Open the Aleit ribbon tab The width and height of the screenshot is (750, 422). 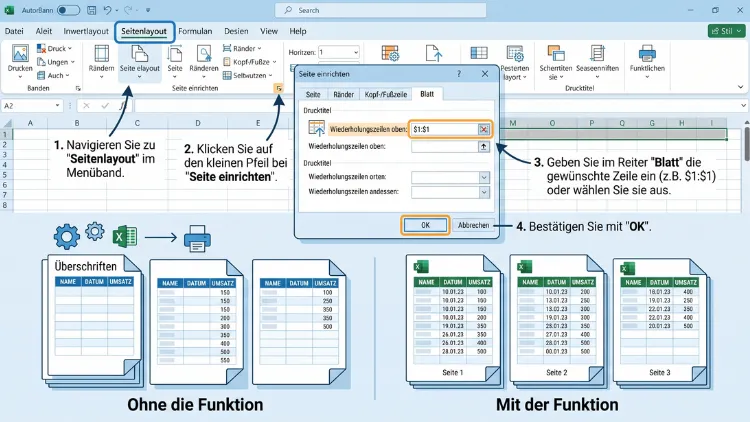(44, 31)
